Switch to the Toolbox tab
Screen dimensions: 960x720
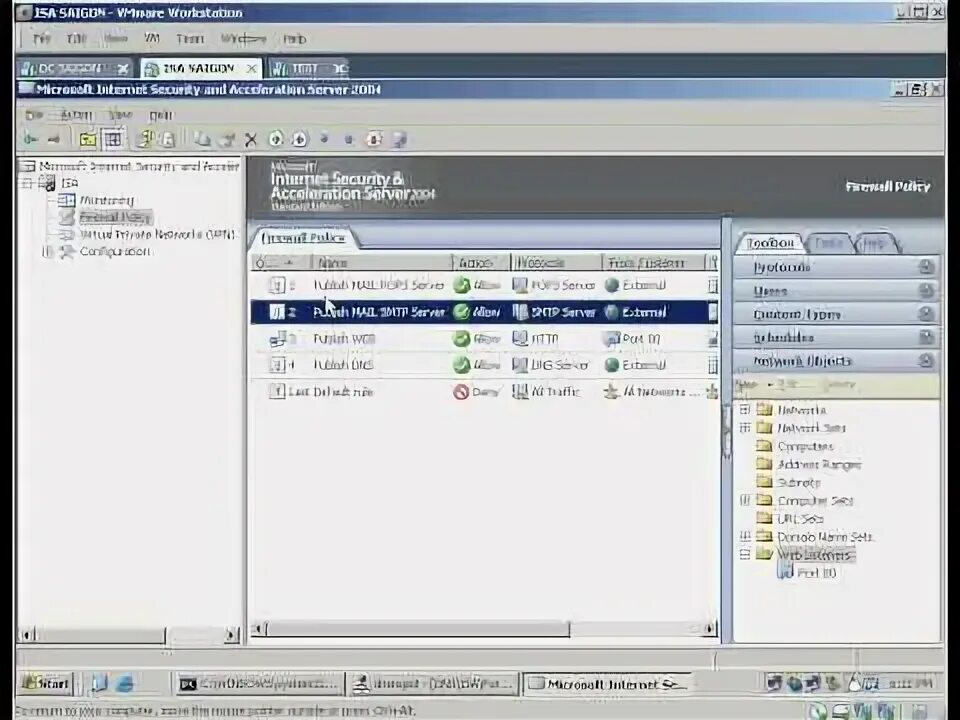coord(770,244)
